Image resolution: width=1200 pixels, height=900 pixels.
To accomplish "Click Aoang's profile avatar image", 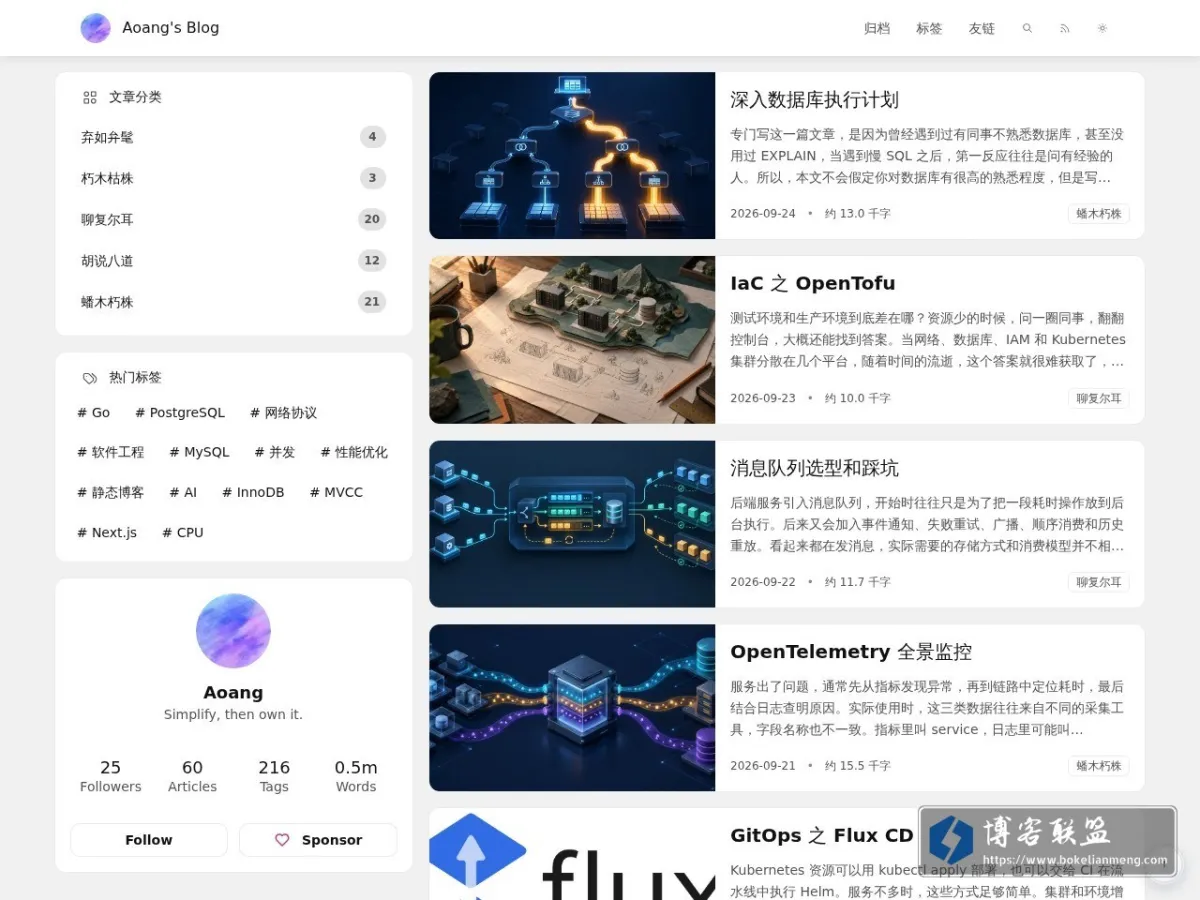I will pyautogui.click(x=233, y=631).
